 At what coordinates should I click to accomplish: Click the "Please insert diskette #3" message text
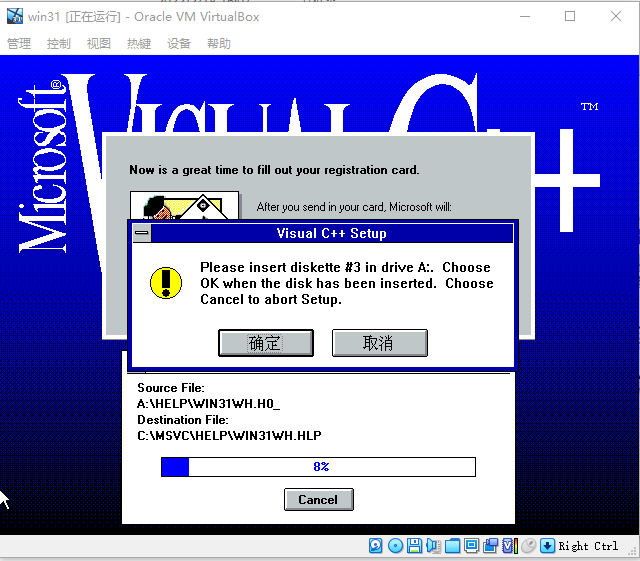pos(347,283)
